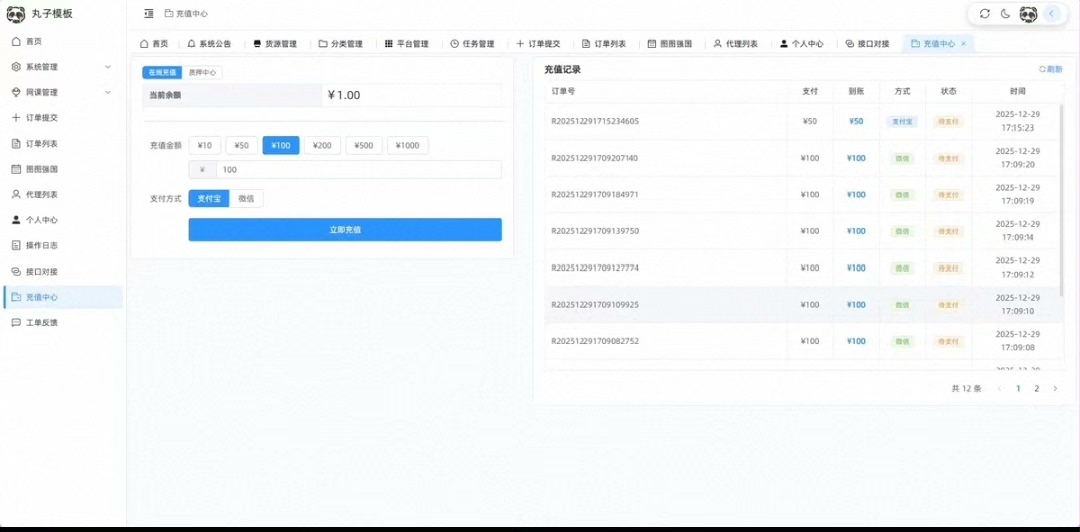This screenshot has width=1080, height=532.
Task: Choose 微信 as payment method
Action: coord(246,199)
